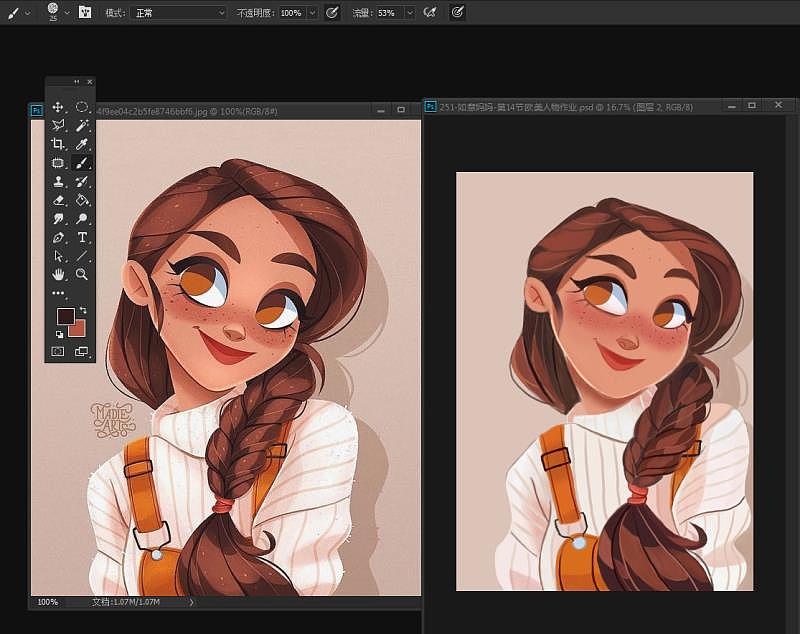Select the Crop tool

point(58,144)
